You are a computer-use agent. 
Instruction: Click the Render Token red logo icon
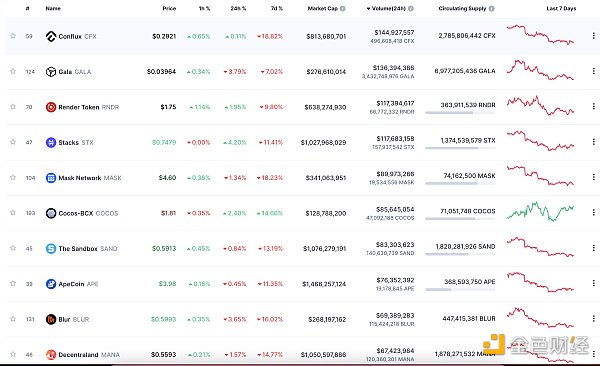point(51,107)
